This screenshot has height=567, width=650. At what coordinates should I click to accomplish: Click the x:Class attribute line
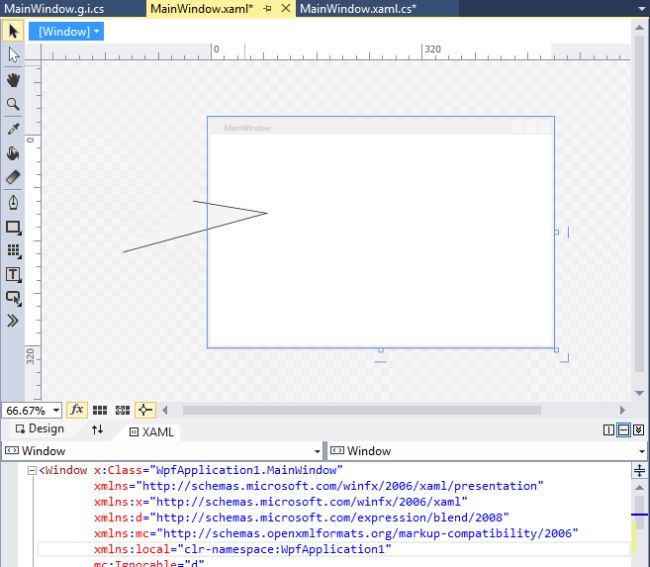point(218,470)
